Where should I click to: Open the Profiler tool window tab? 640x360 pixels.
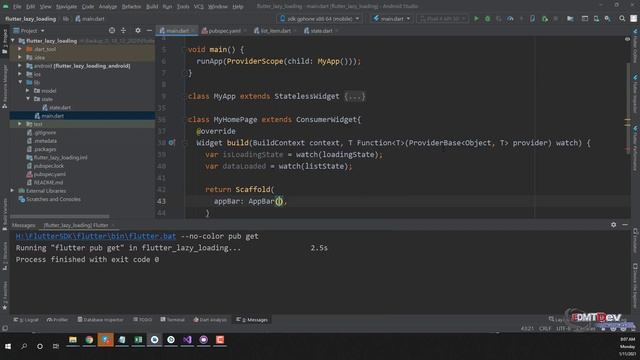point(58,320)
